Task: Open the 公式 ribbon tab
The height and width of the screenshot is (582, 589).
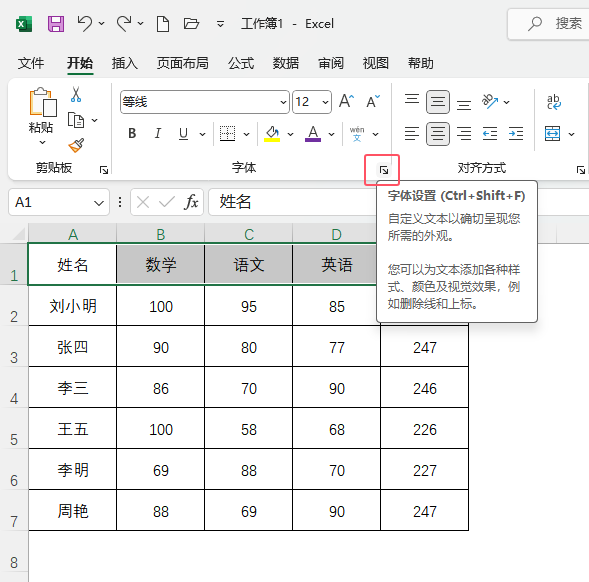Action: click(241, 63)
